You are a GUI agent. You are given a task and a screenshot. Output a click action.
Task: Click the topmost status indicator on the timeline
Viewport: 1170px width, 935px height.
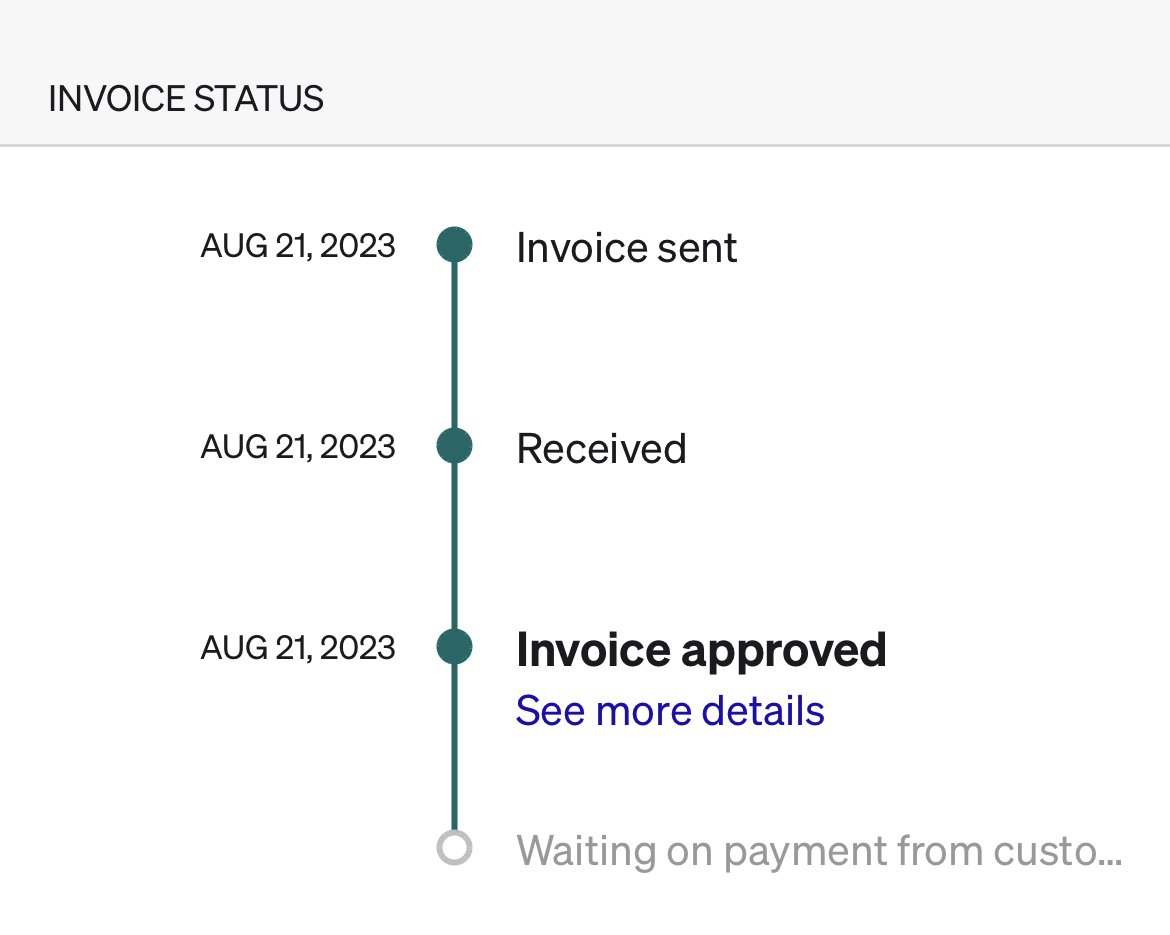click(x=455, y=244)
